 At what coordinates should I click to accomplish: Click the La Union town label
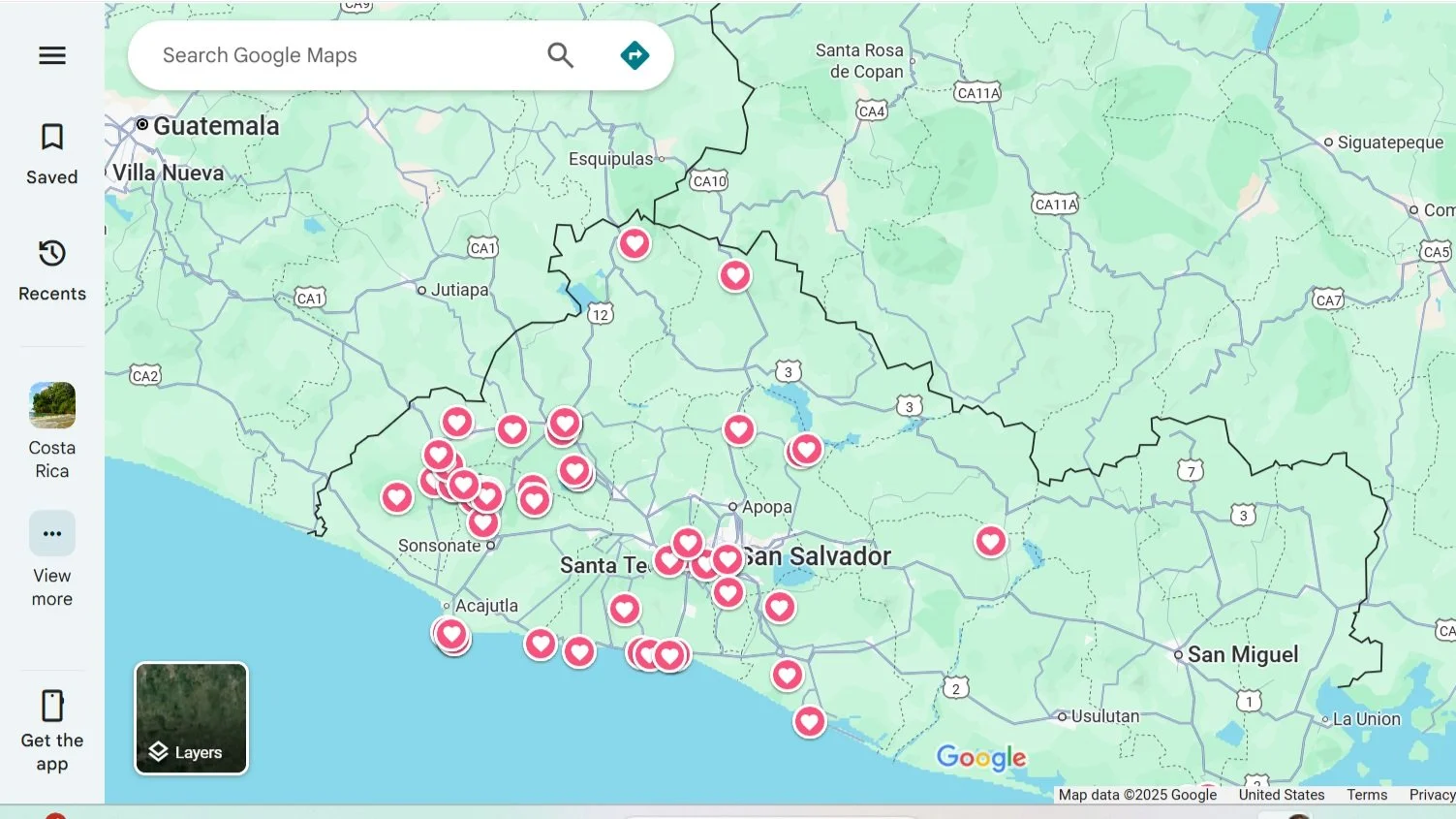click(1366, 719)
